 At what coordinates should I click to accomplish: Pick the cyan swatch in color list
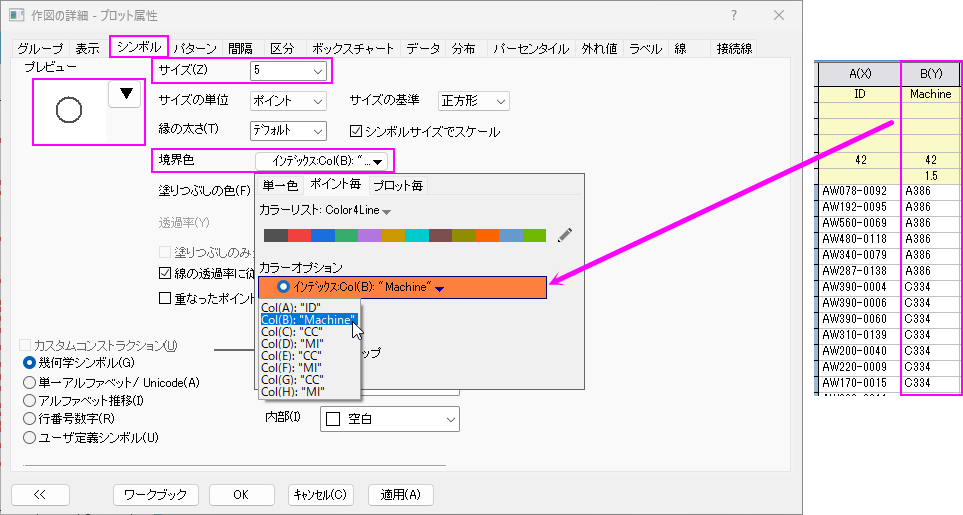tap(416, 235)
